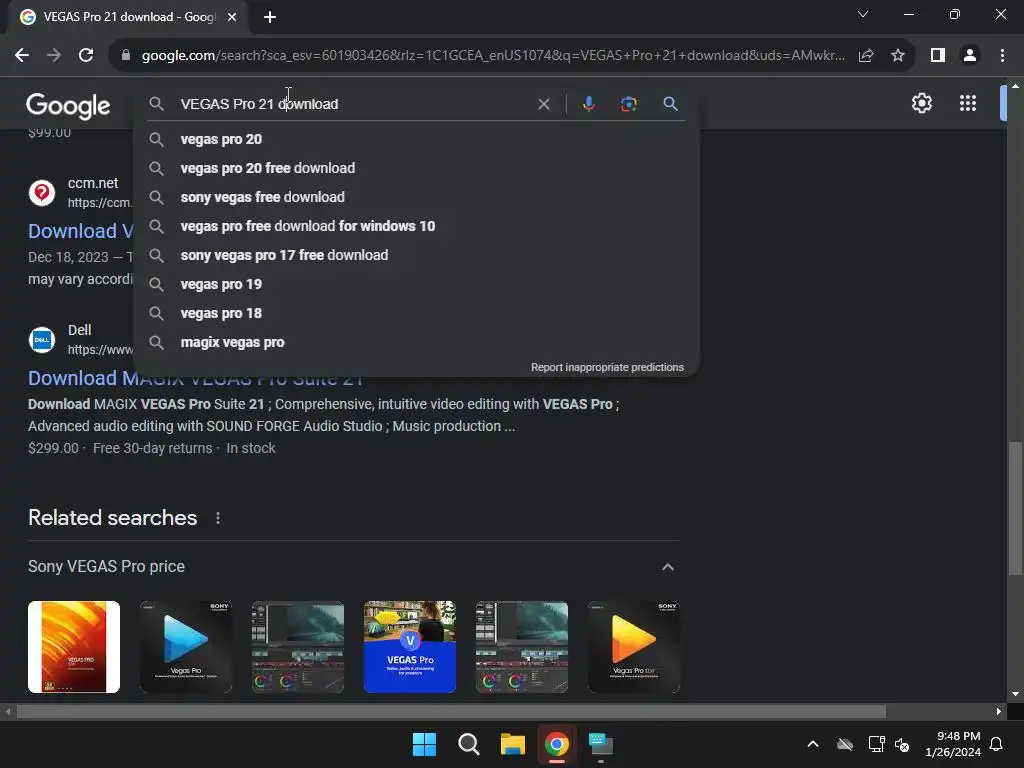Bookmark this tab with the star

898,56
